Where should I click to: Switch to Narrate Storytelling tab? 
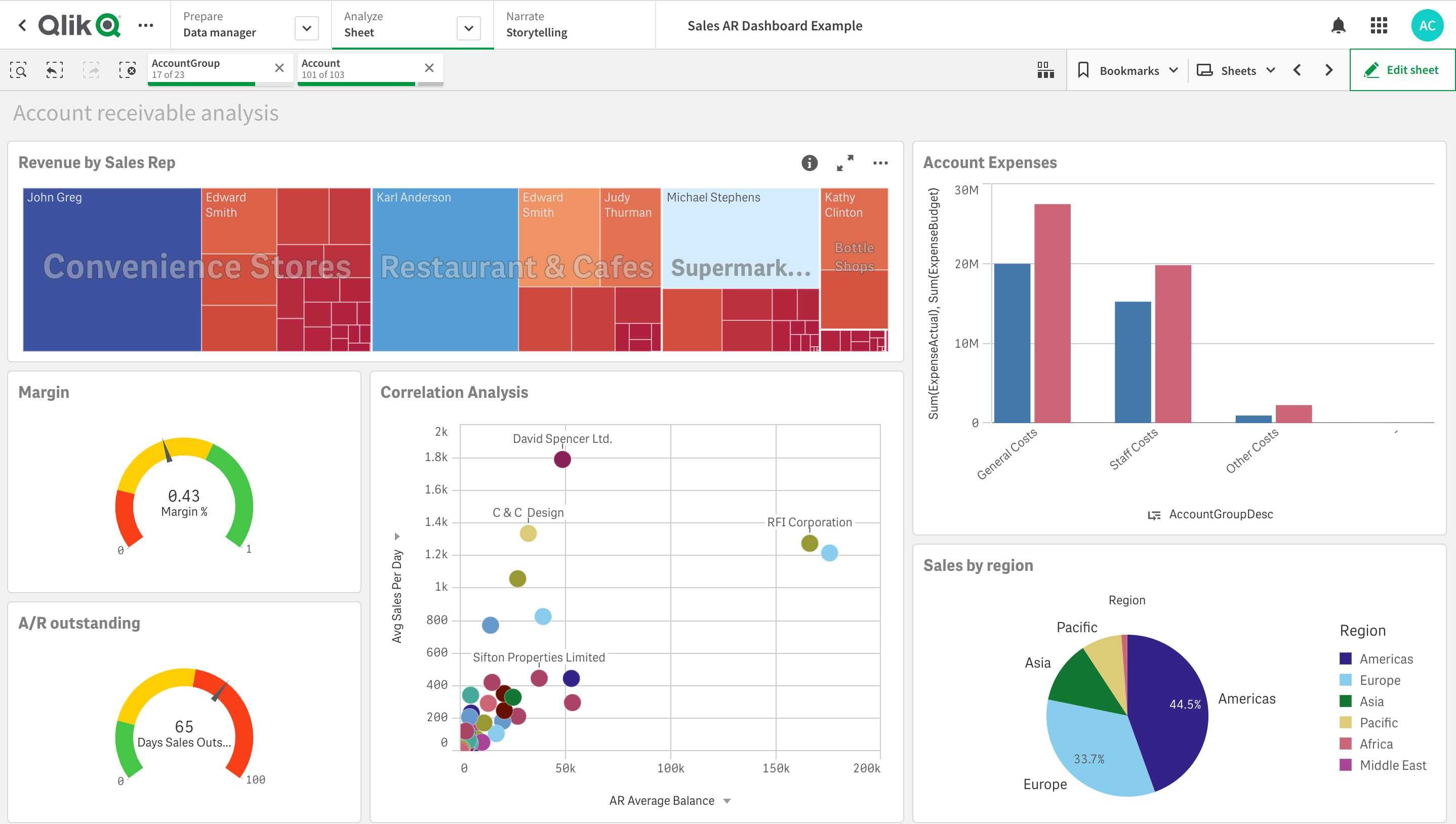537,25
